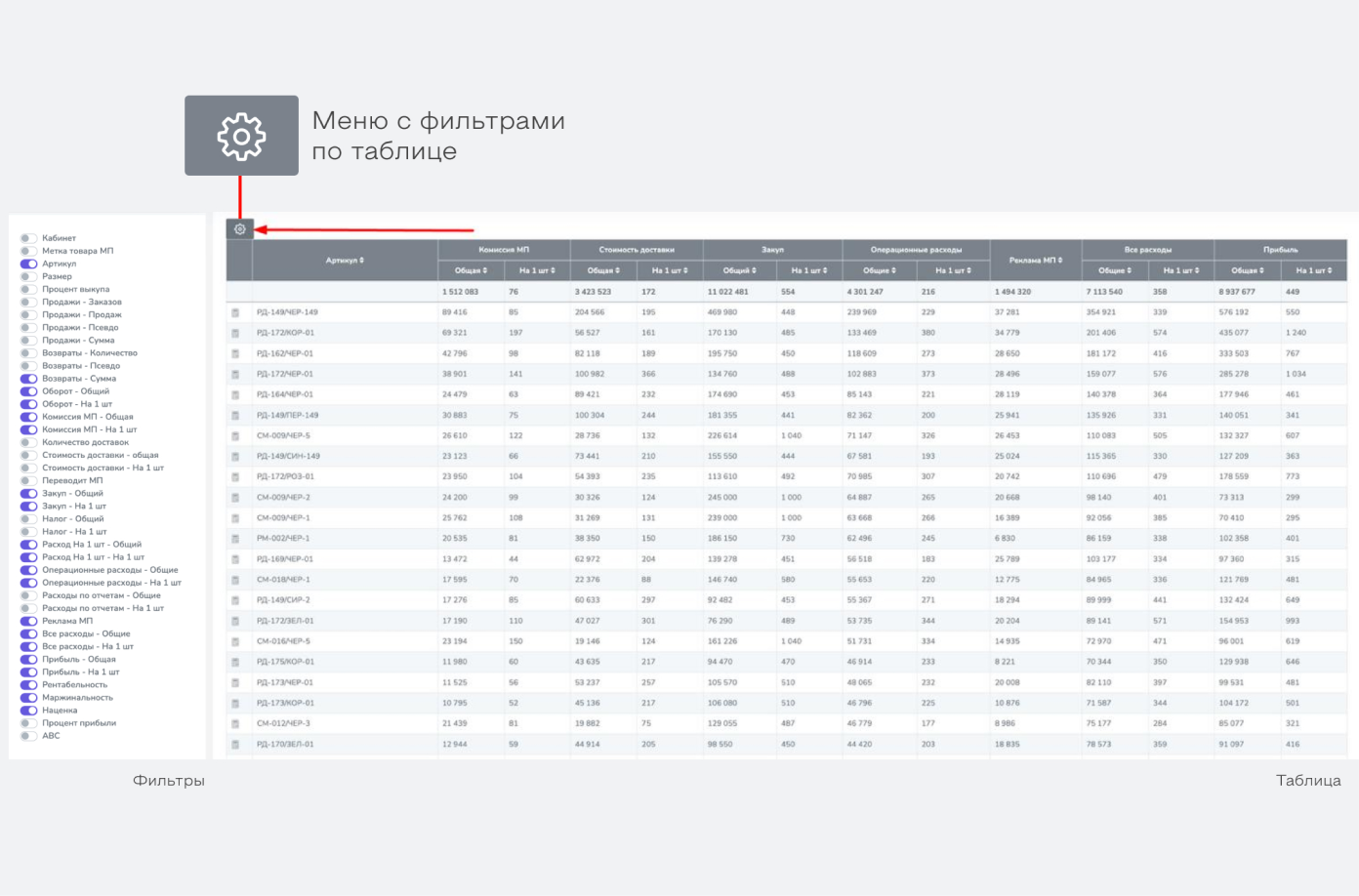Screen dimensions: 1359x896
Task: Click the row icon beside РД-162/ЧЕР-01
Action: [x=235, y=354]
